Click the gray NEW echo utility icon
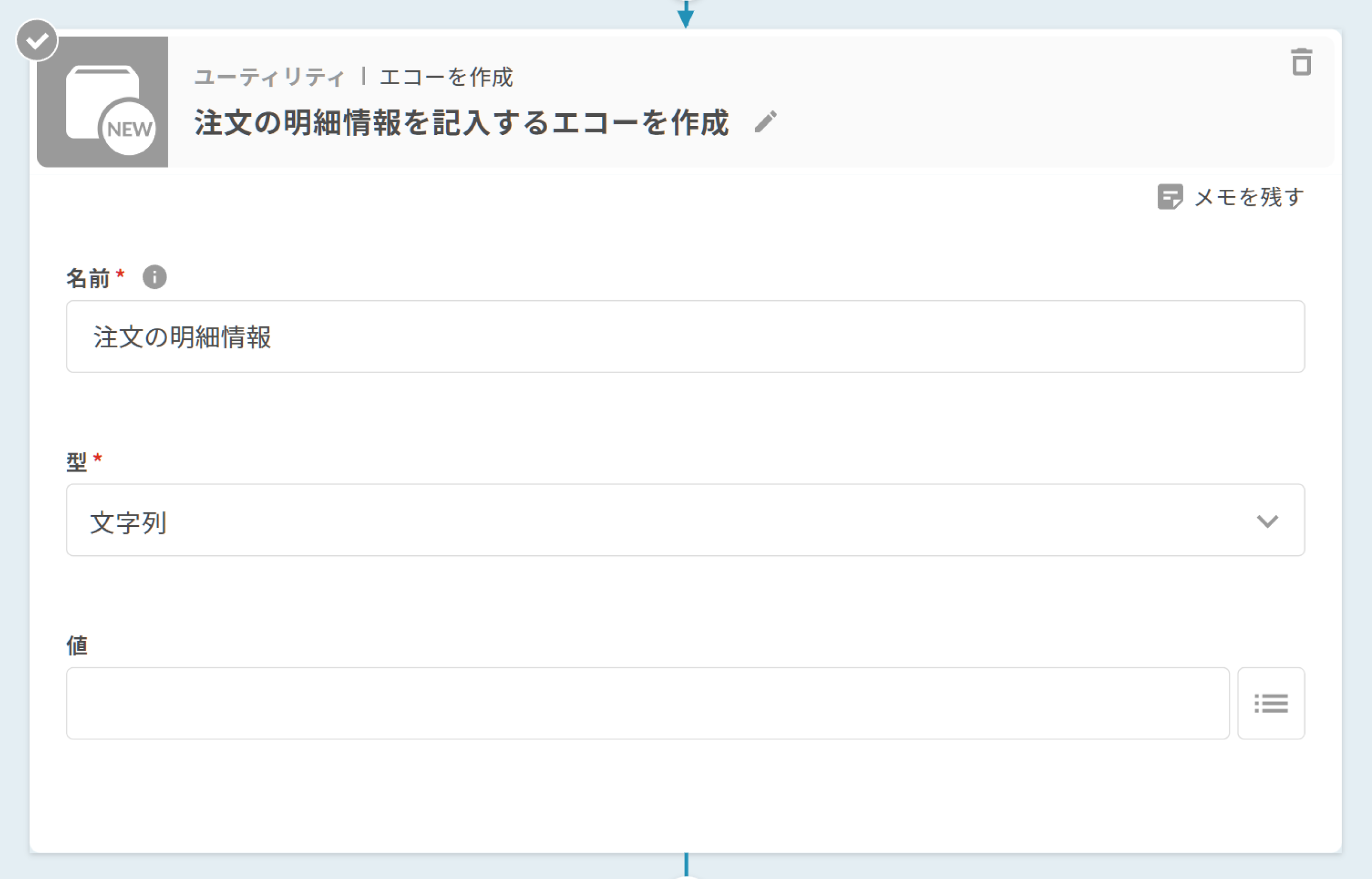The image size is (1372, 879). 103,102
